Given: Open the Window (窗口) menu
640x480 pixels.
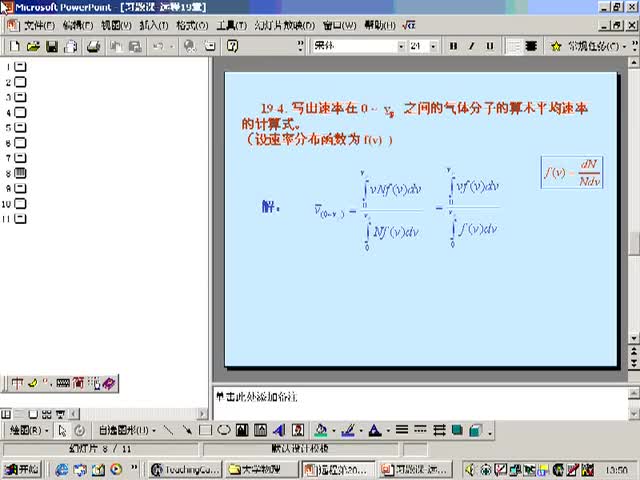Looking at the screenshot, I should tap(340, 26).
